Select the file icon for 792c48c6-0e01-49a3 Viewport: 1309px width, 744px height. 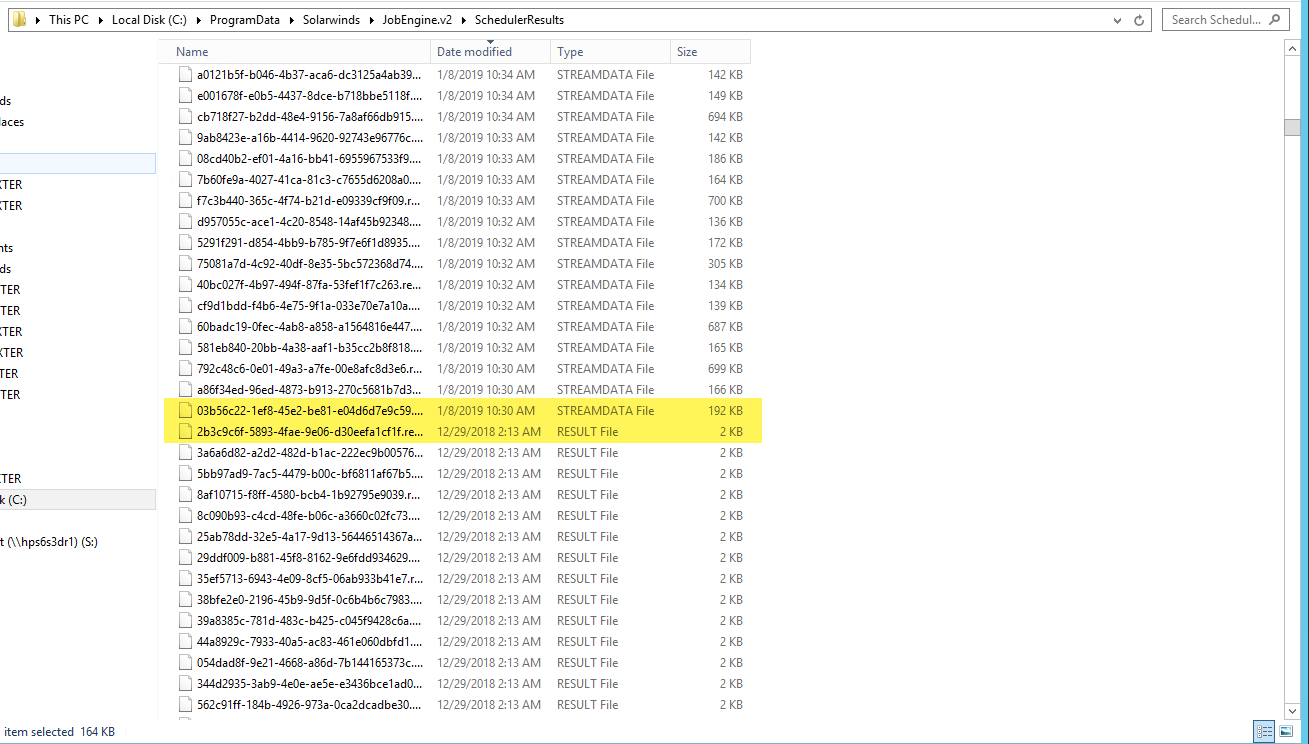pyautogui.click(x=185, y=368)
